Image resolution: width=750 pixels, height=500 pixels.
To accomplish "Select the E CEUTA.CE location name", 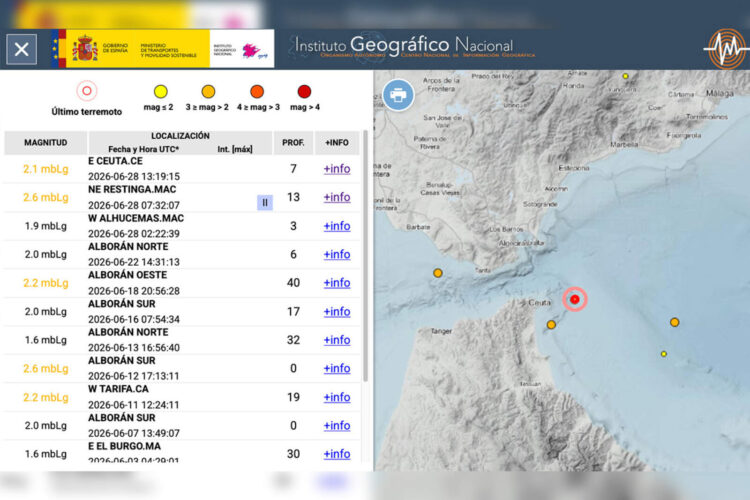I will [x=115, y=161].
